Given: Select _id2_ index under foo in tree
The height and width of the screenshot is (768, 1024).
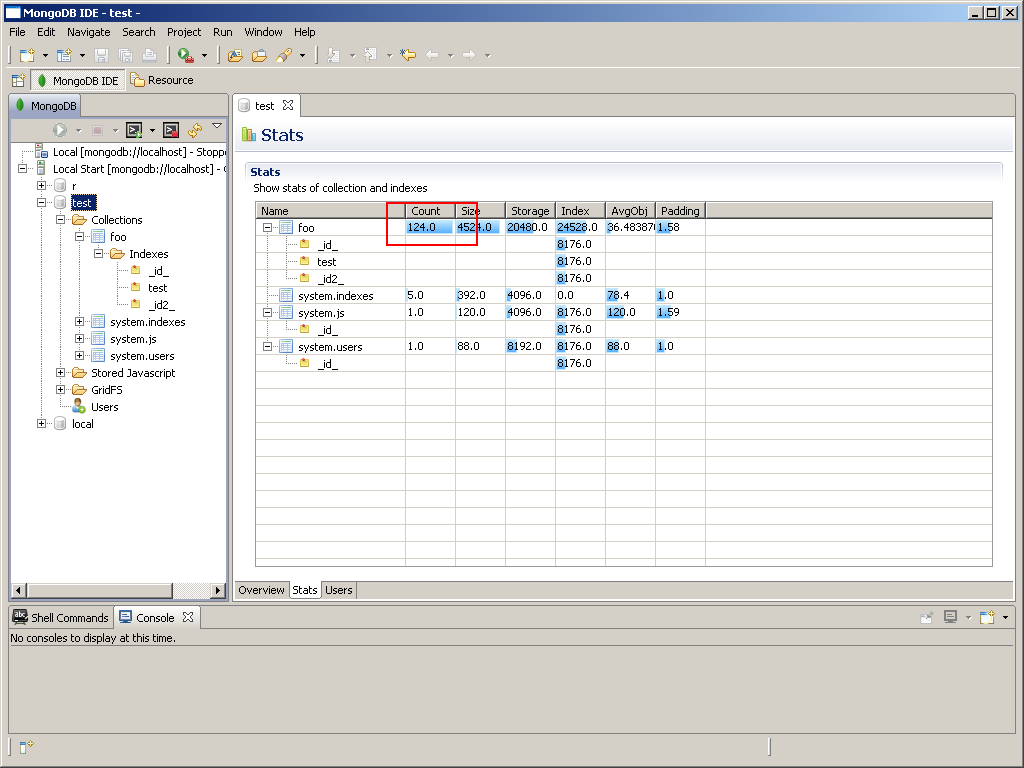Looking at the screenshot, I should click(161, 305).
